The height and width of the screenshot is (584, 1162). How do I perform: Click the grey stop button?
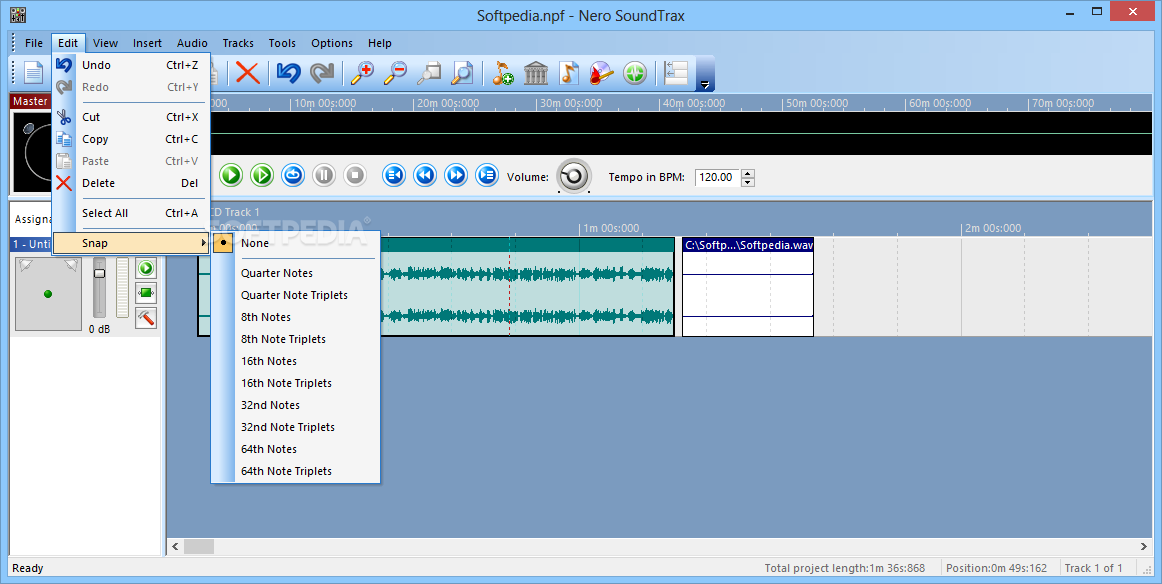point(355,176)
